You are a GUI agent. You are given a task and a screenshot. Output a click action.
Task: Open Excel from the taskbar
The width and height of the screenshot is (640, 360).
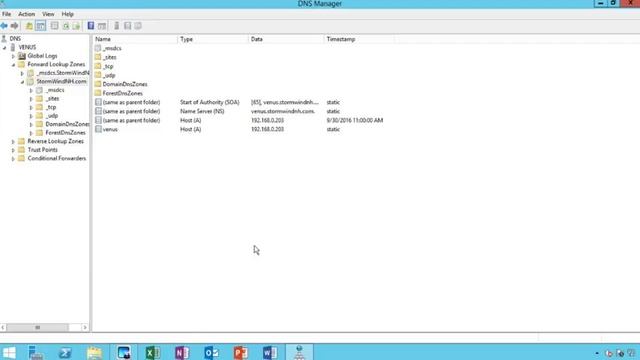click(x=153, y=352)
